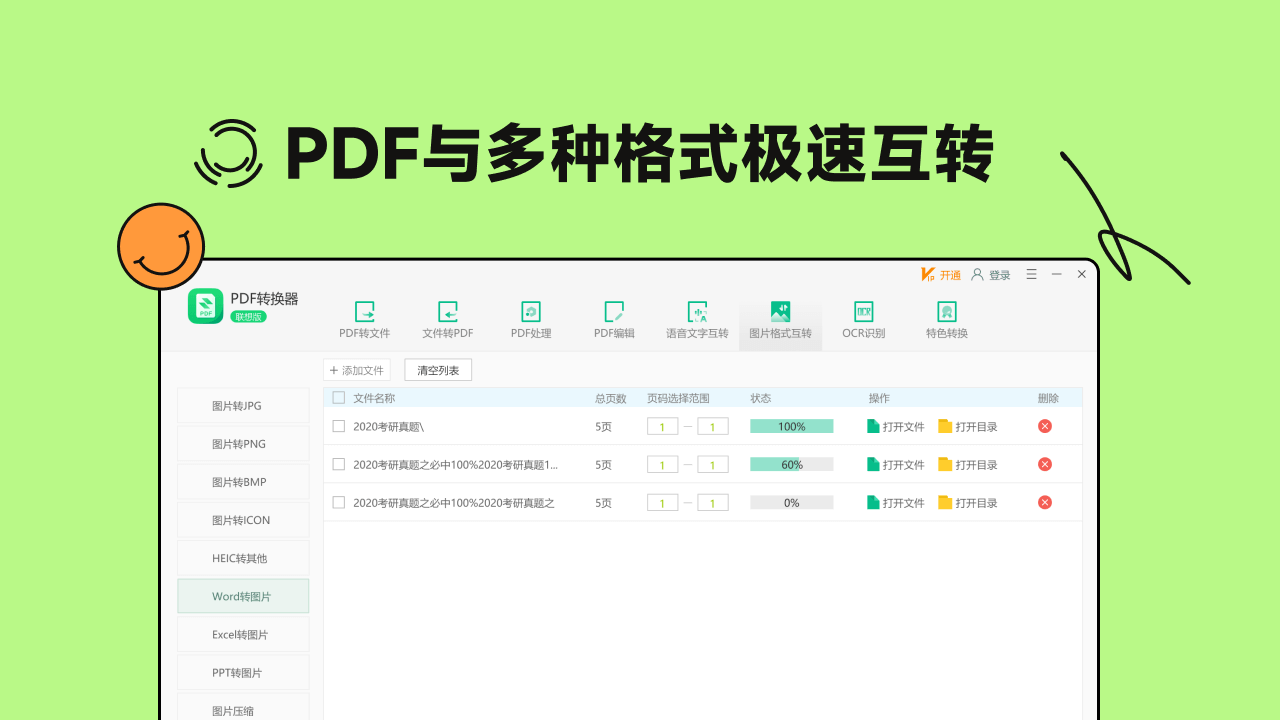Select Word转图片 in the sidebar
This screenshot has height=720, width=1280.
coord(242,595)
